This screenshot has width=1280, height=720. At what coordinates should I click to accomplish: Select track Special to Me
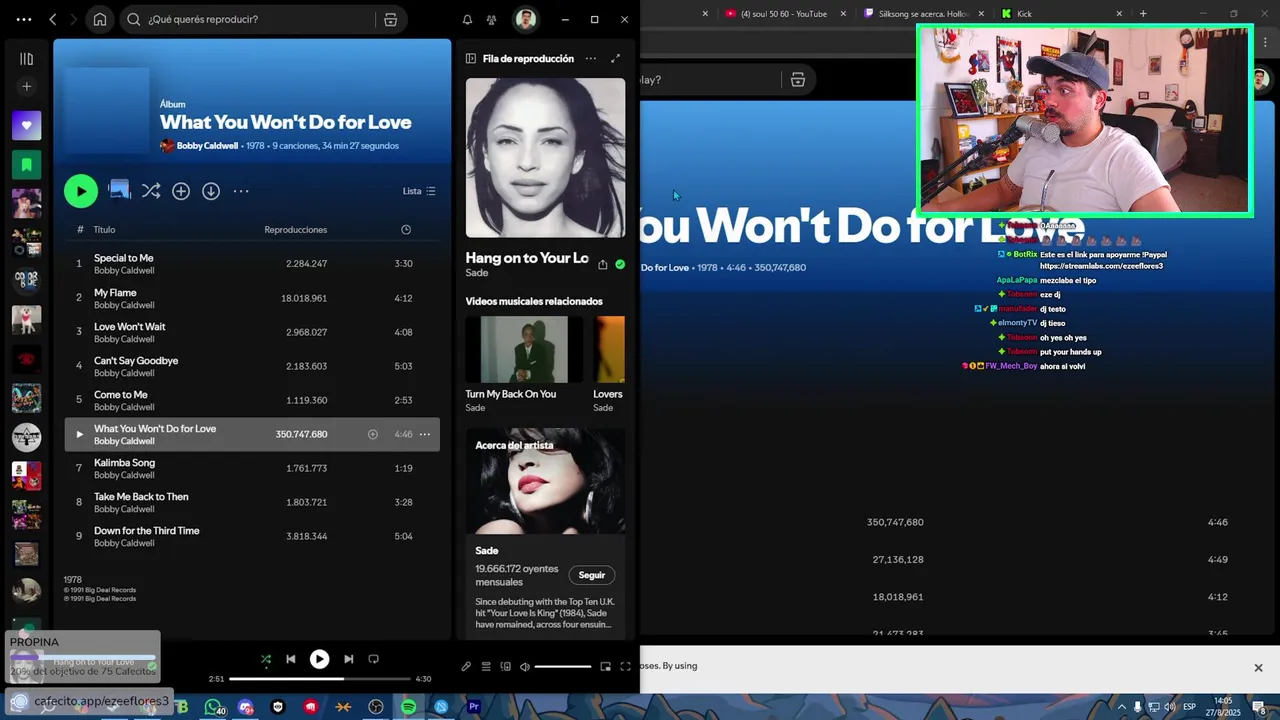tap(252, 264)
